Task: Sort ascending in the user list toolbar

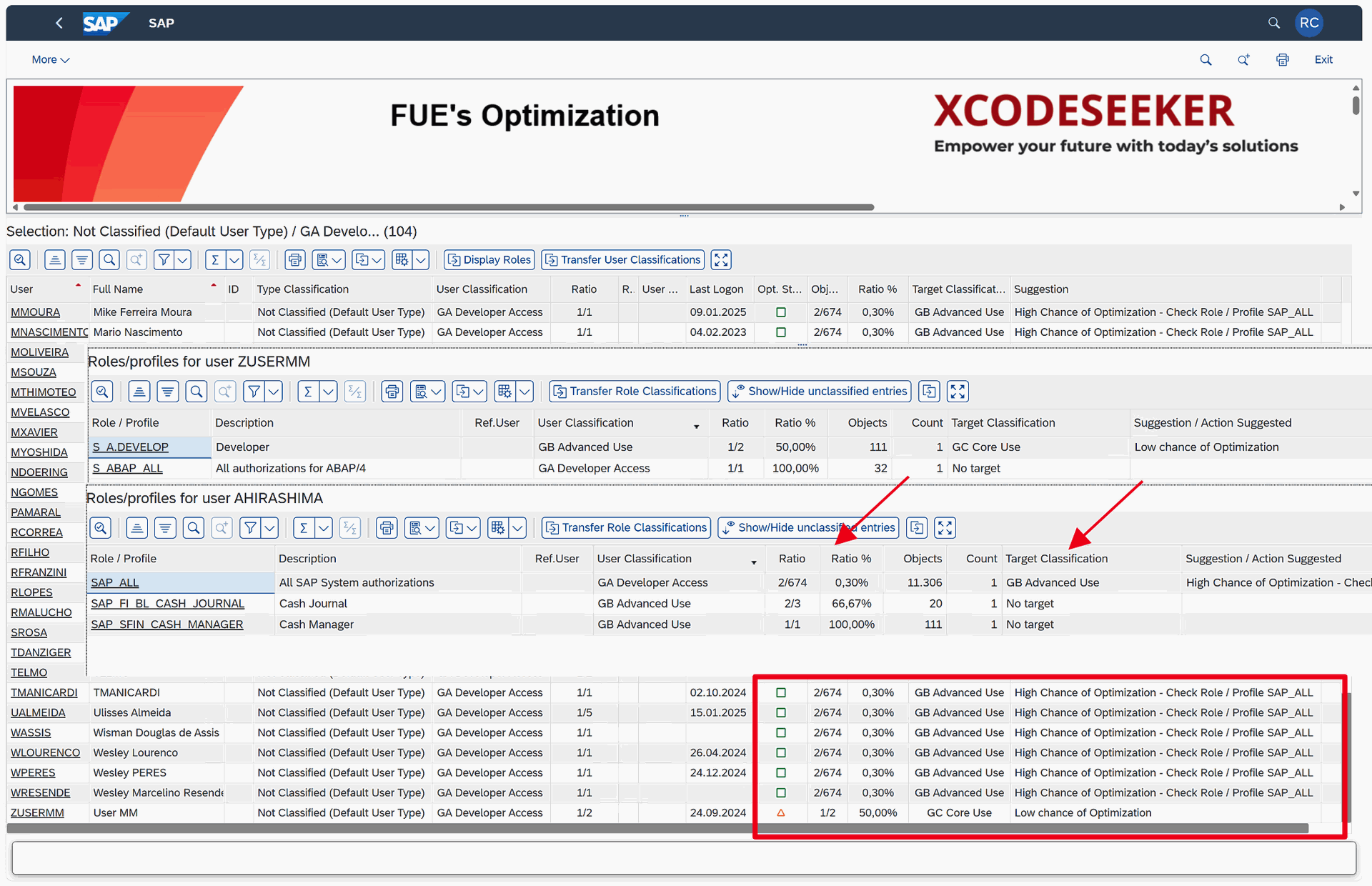Action: [x=55, y=260]
